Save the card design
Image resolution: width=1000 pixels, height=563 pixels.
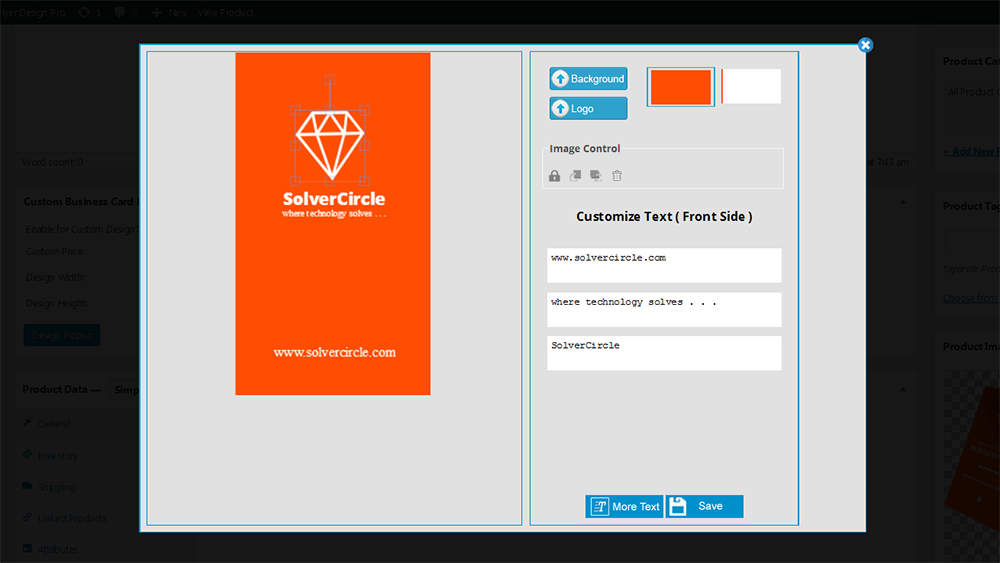704,506
